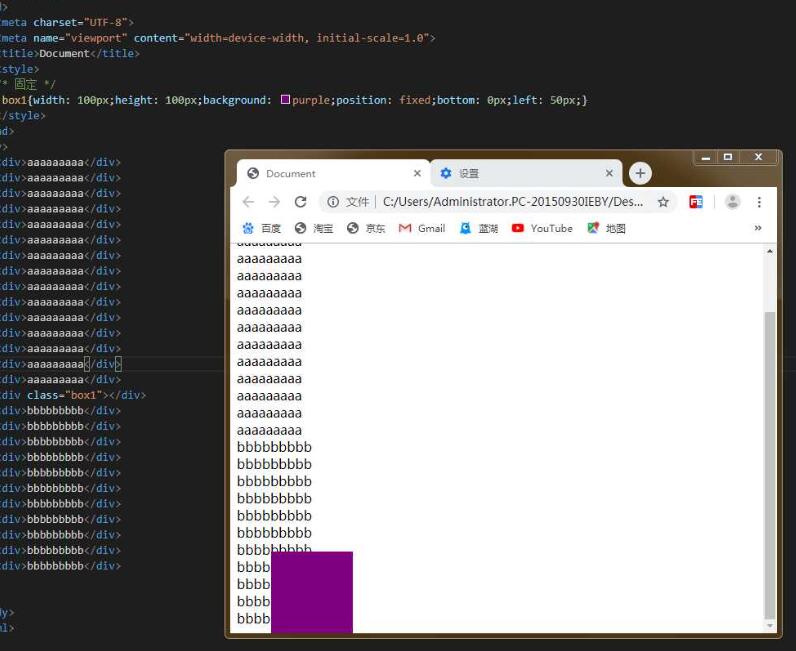
Task: Switch to the 设置 settings tab
Action: 520,173
